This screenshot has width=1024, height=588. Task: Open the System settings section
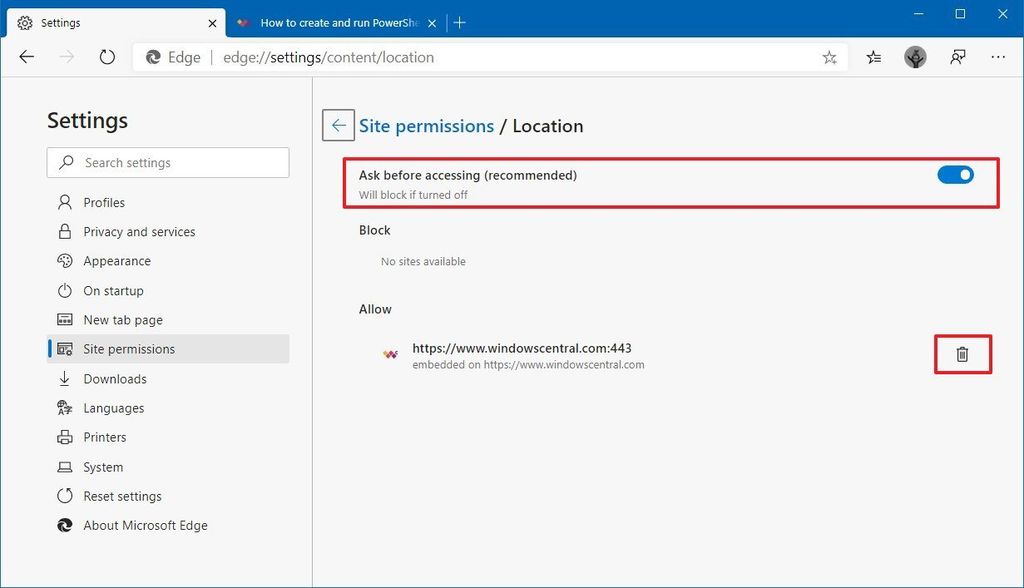pos(101,466)
